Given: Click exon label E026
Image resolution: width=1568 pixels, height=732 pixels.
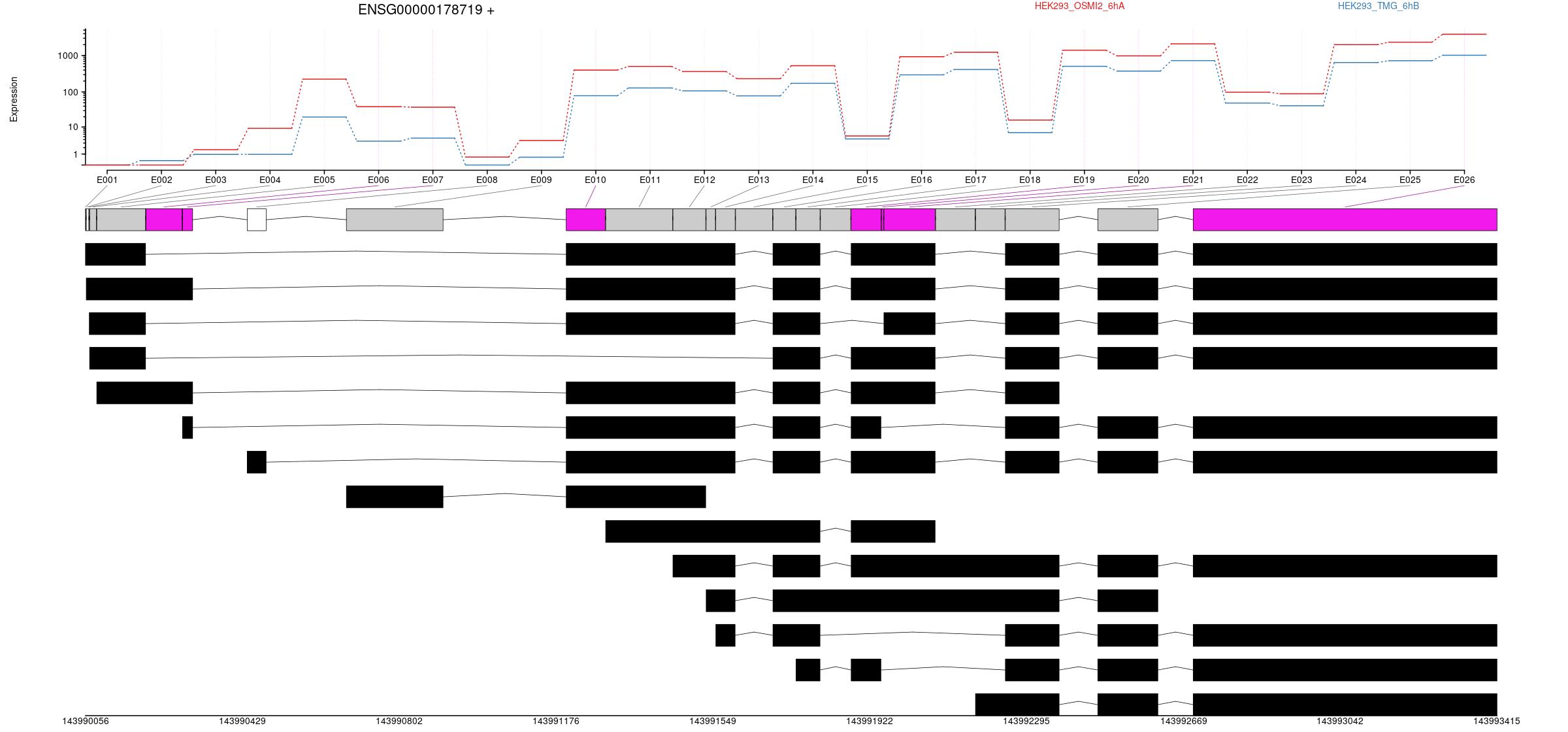Looking at the screenshot, I should [1464, 180].
